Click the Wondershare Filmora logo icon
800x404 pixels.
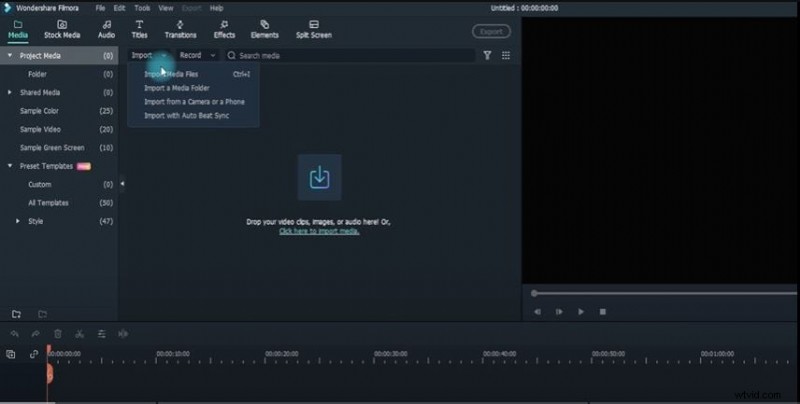click(7, 8)
